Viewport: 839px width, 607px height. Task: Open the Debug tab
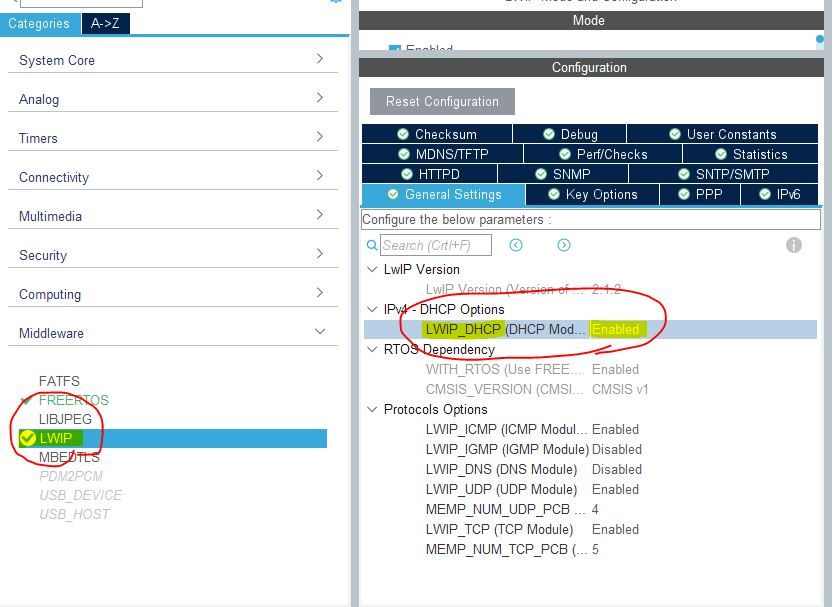click(x=570, y=134)
